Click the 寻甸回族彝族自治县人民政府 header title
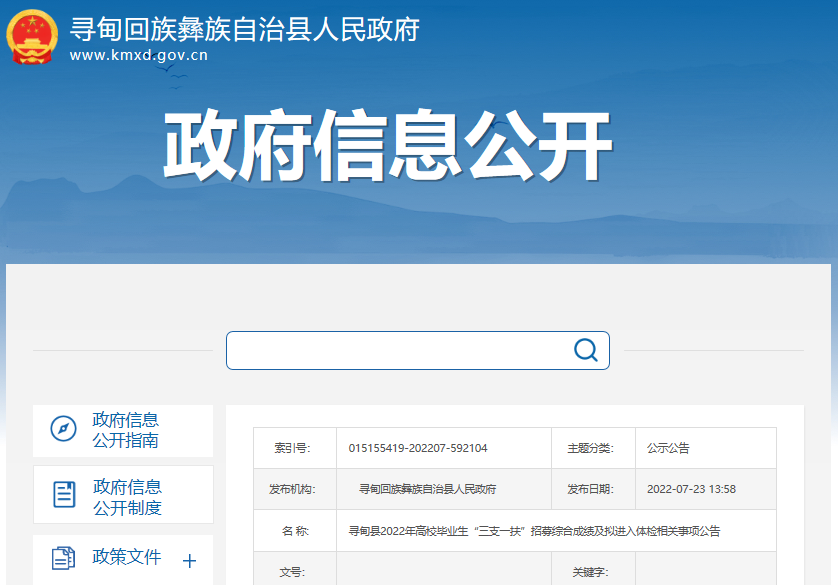This screenshot has height=585, width=838. (x=244, y=29)
